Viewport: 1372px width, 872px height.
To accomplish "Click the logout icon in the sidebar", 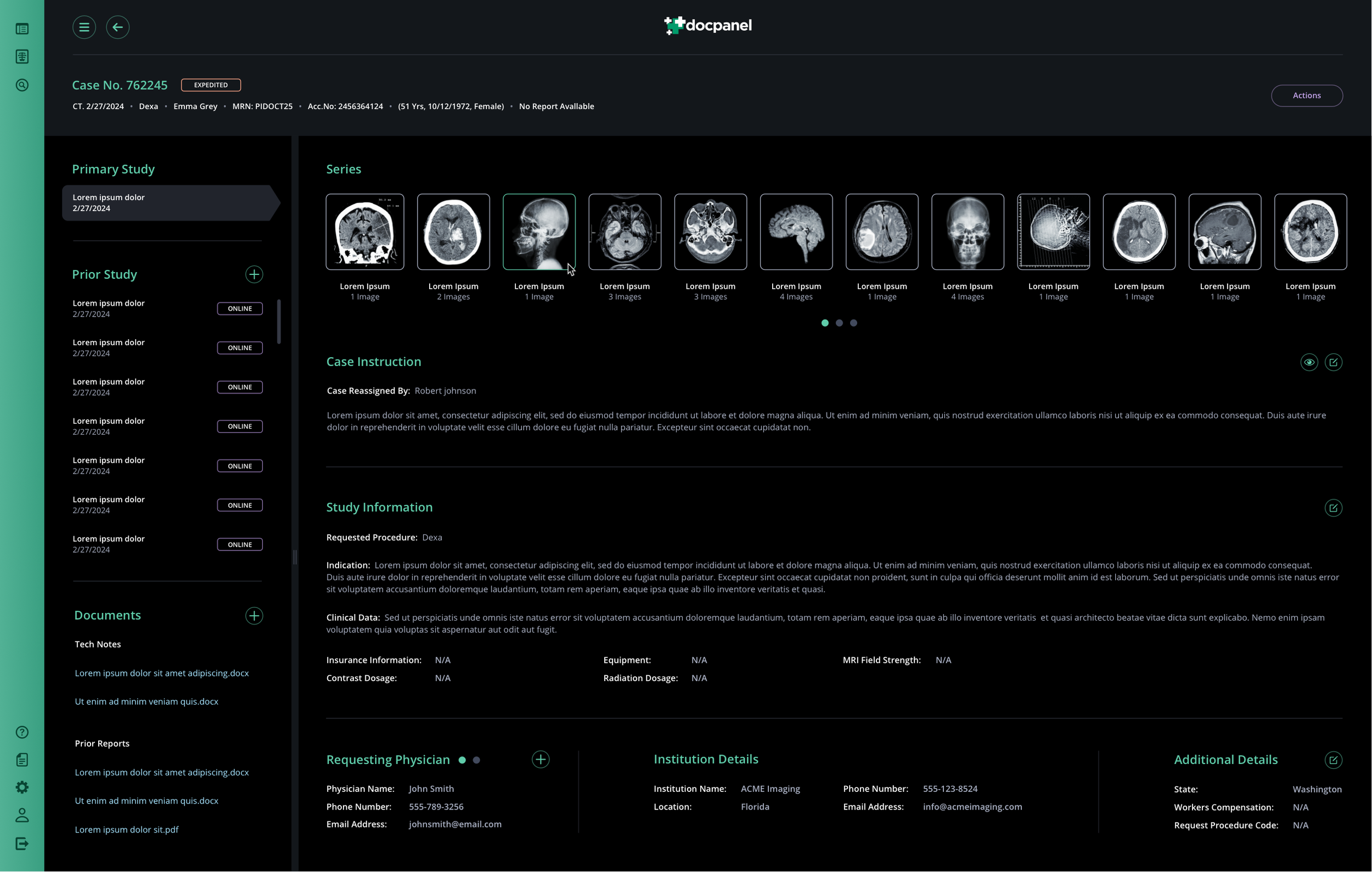I will (x=21, y=843).
